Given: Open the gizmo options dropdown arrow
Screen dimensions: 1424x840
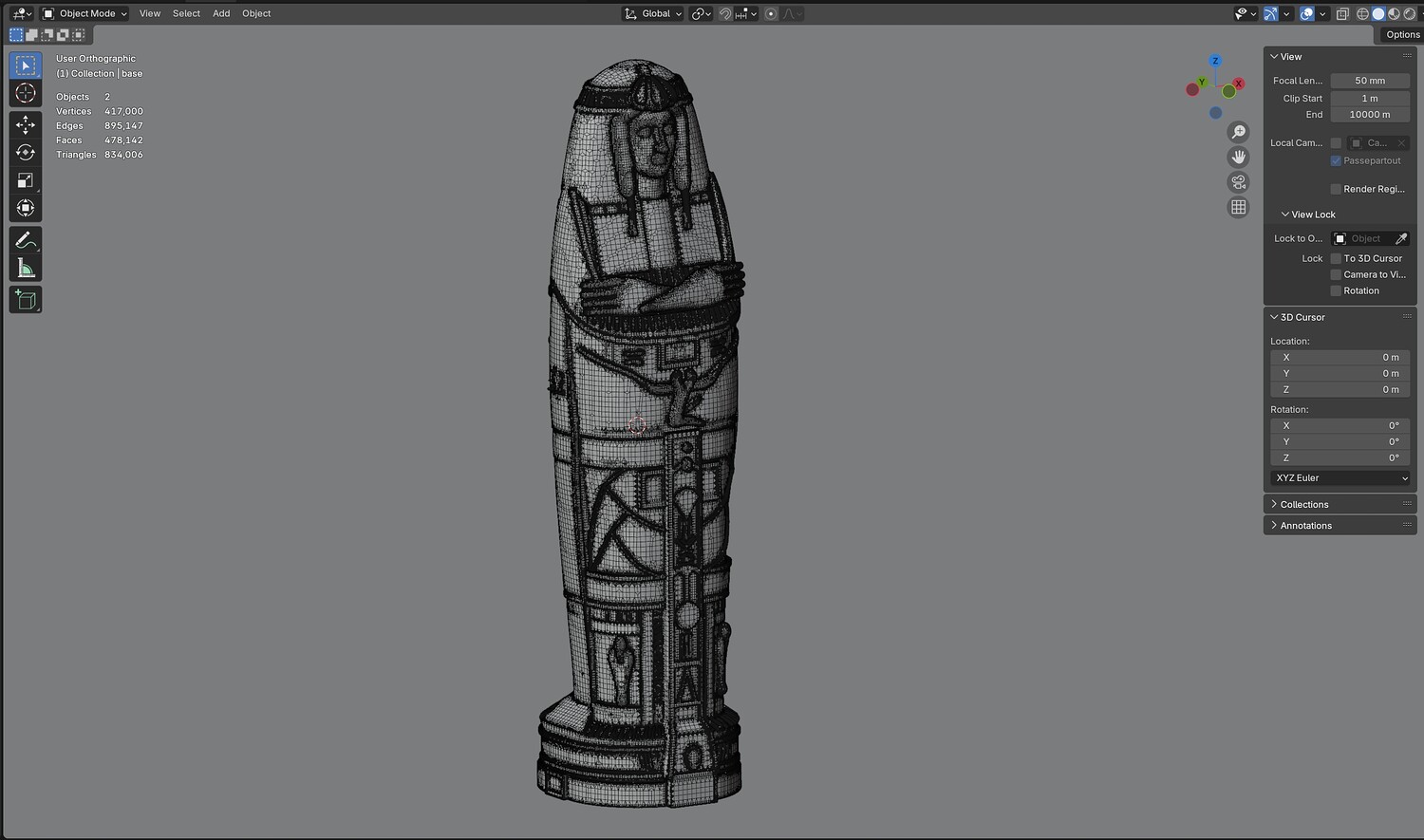Looking at the screenshot, I should (1286, 13).
